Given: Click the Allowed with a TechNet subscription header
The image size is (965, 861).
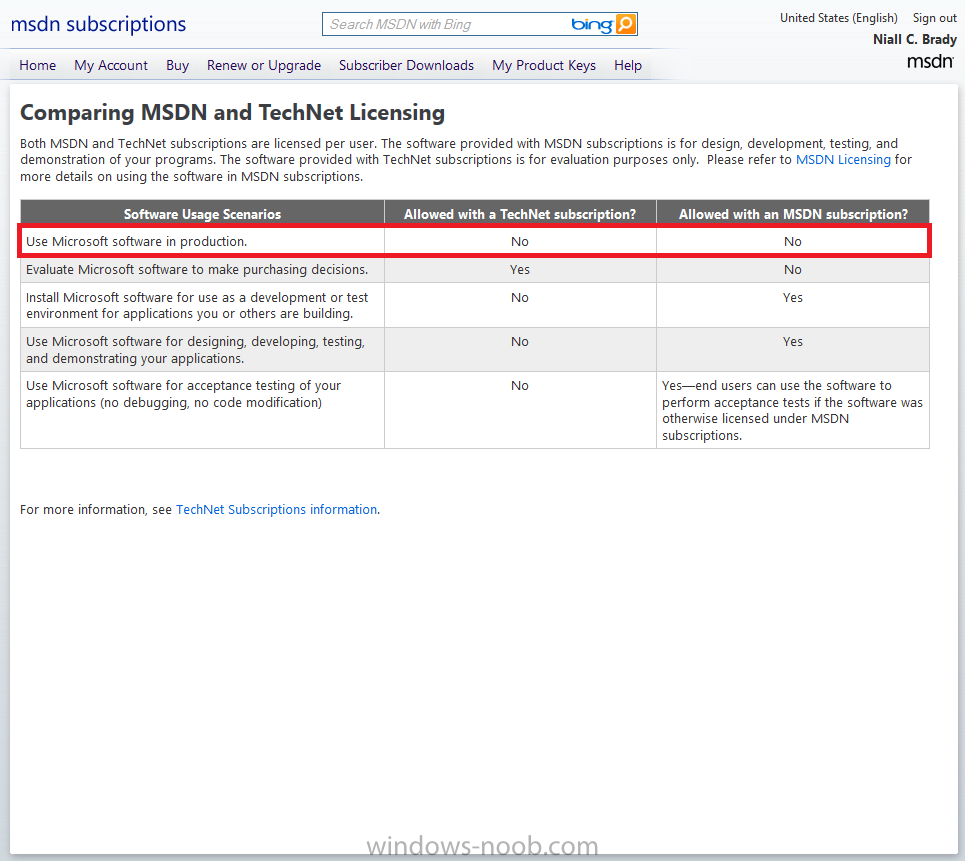Looking at the screenshot, I should tap(520, 214).
